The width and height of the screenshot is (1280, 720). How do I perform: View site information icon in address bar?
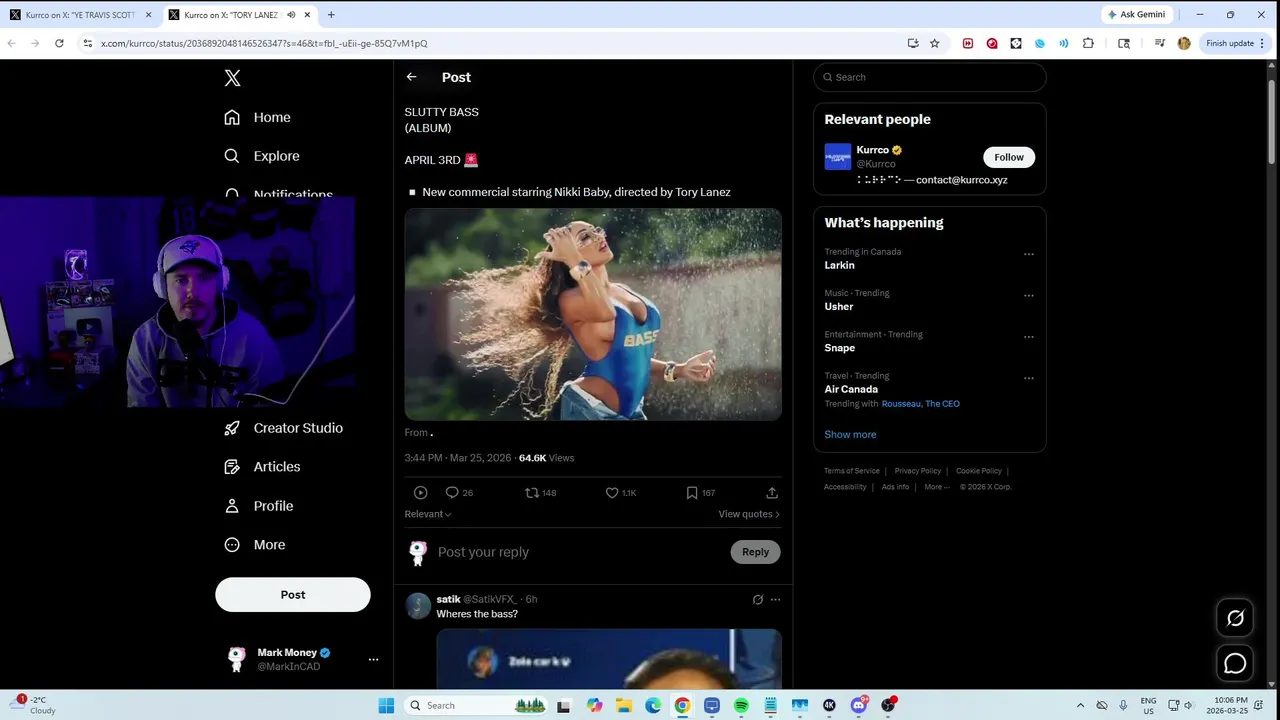pyautogui.click(x=88, y=43)
